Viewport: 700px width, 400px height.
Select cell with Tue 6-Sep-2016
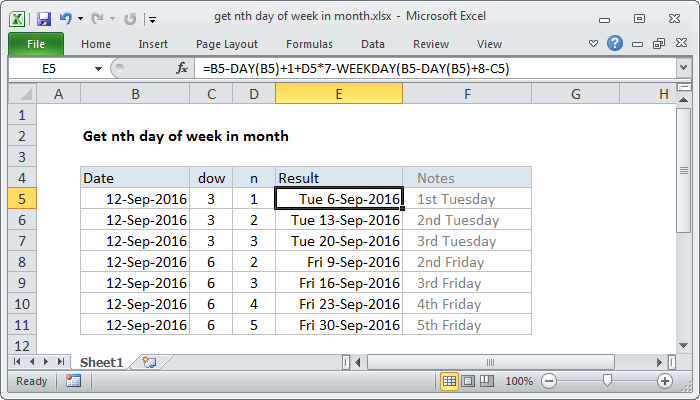[339, 199]
